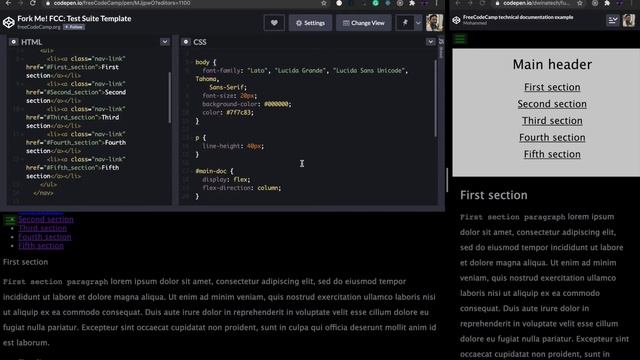Image resolution: width=640 pixels, height=360 pixels.
Task: Click the CSS 'flex-direction: column;' line
Action: (242, 188)
